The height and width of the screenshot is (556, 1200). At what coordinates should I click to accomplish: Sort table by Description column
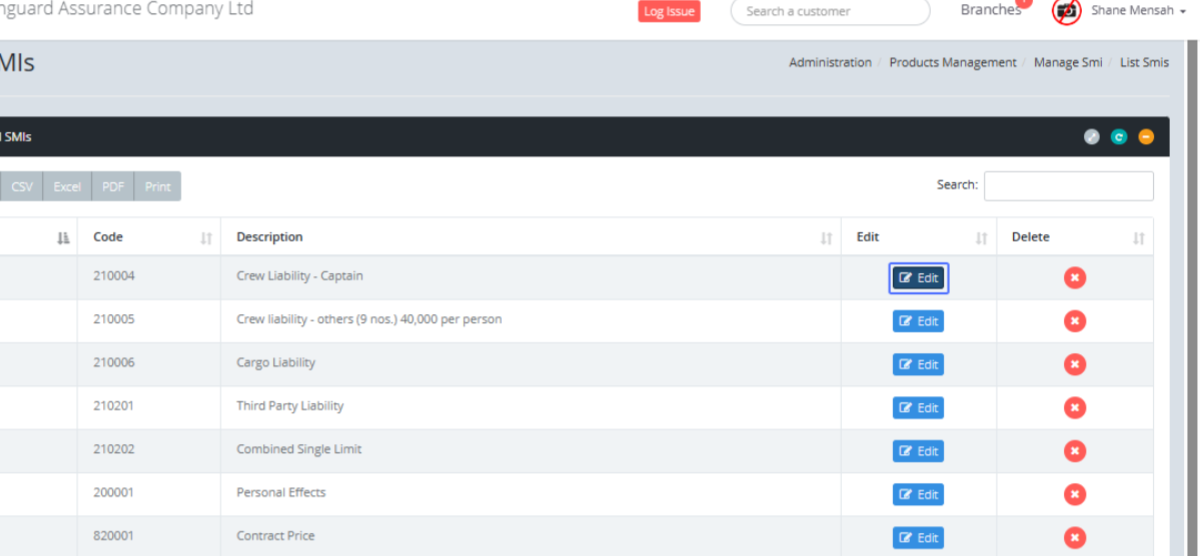click(x=530, y=237)
